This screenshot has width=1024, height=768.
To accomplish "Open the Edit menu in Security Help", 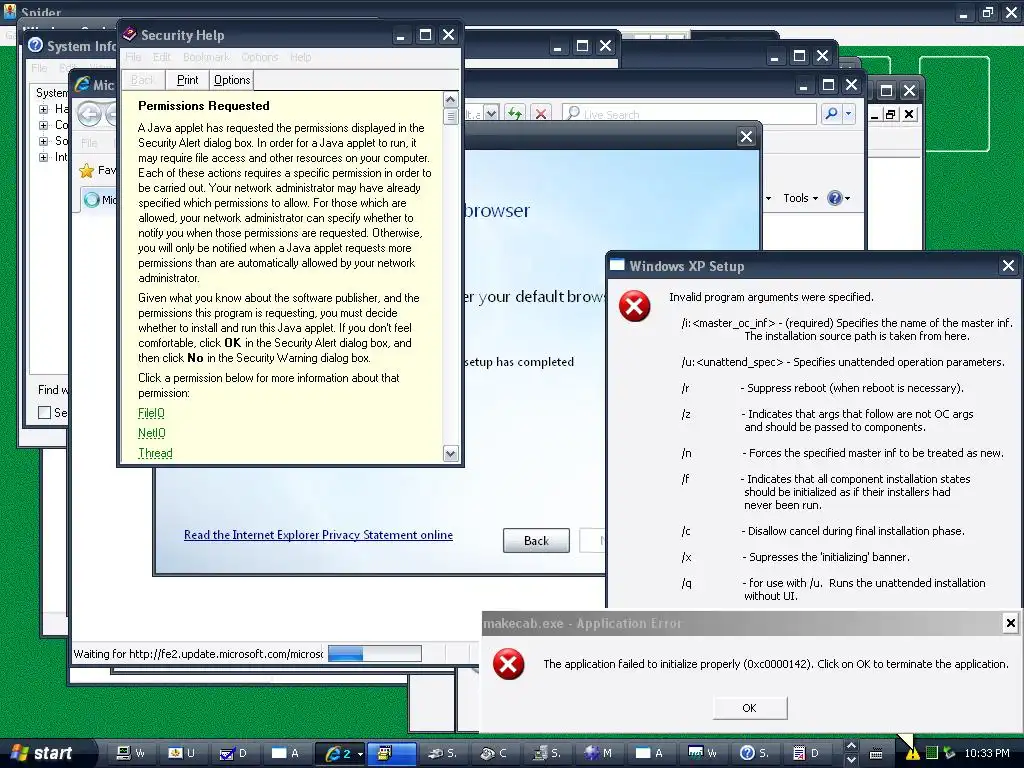I will tap(162, 57).
